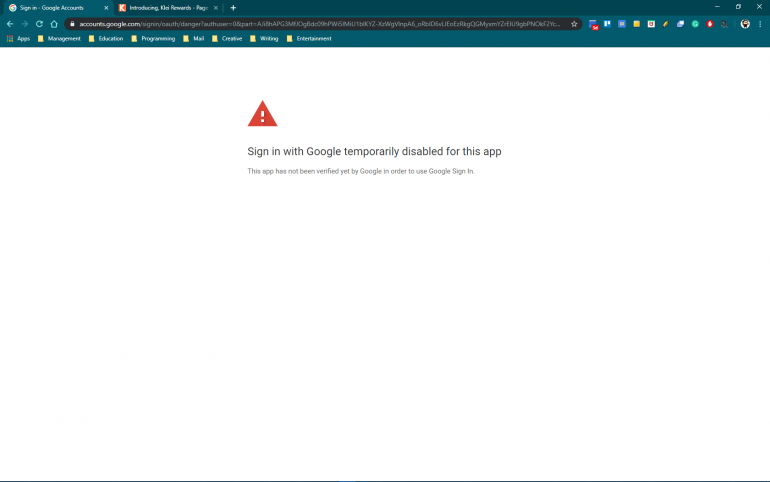Image resolution: width=770 pixels, height=482 pixels.
Task: Close the Chrome window
Action: (x=759, y=7)
